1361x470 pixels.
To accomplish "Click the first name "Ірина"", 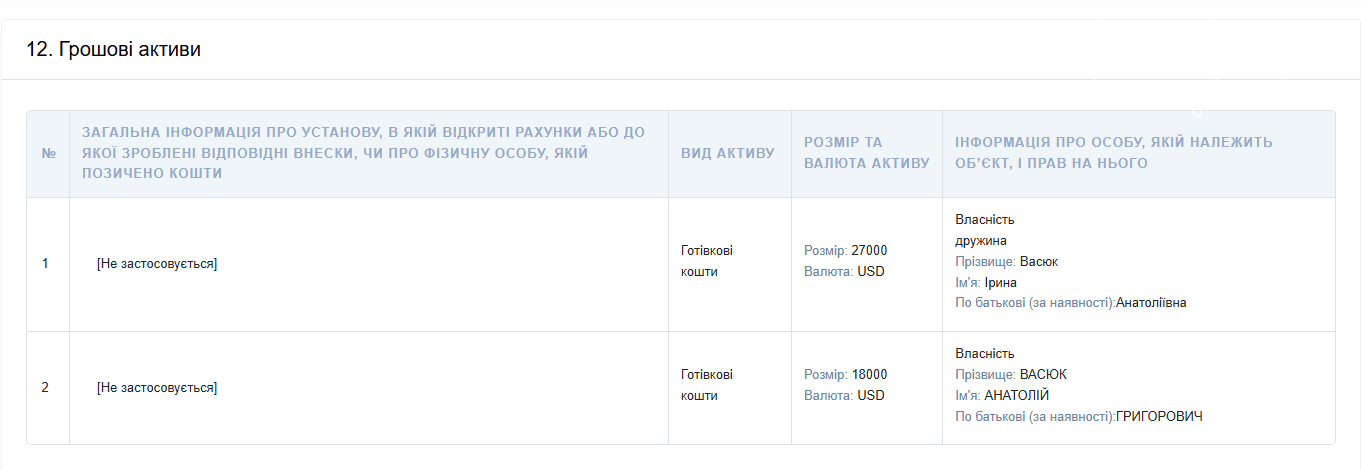I will 1000,283.
